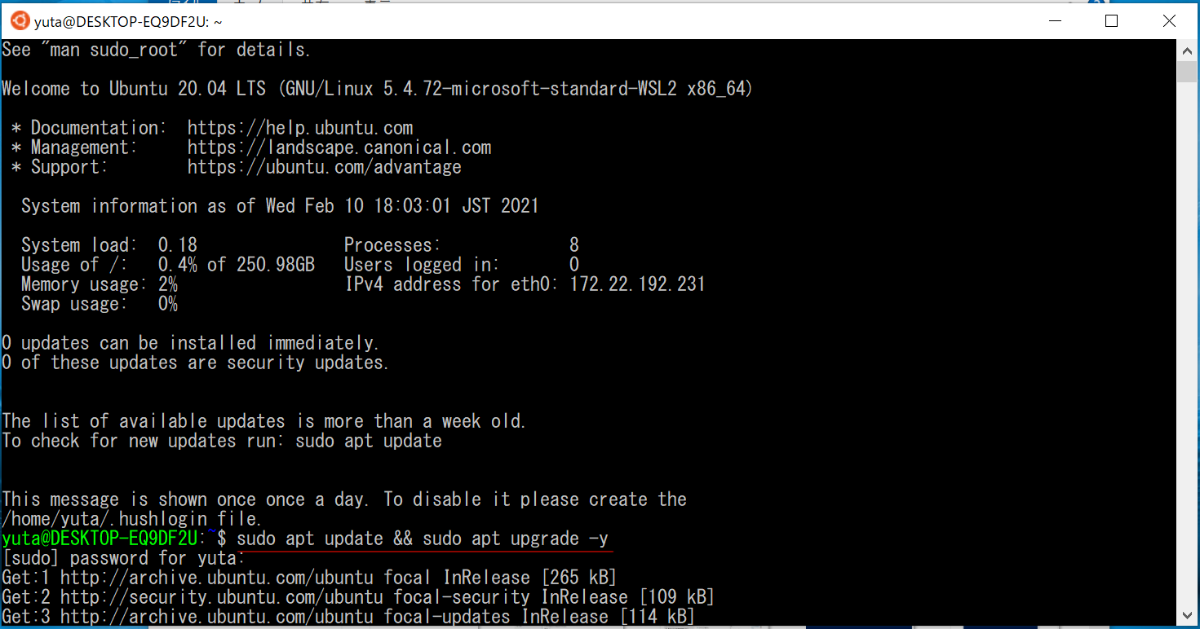Click 'This message is shown once once a day' line
The width and height of the screenshot is (1200, 629).
[344, 499]
